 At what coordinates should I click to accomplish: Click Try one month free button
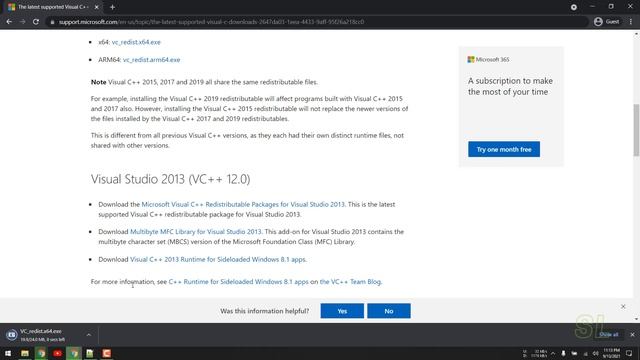pyautogui.click(x=504, y=149)
